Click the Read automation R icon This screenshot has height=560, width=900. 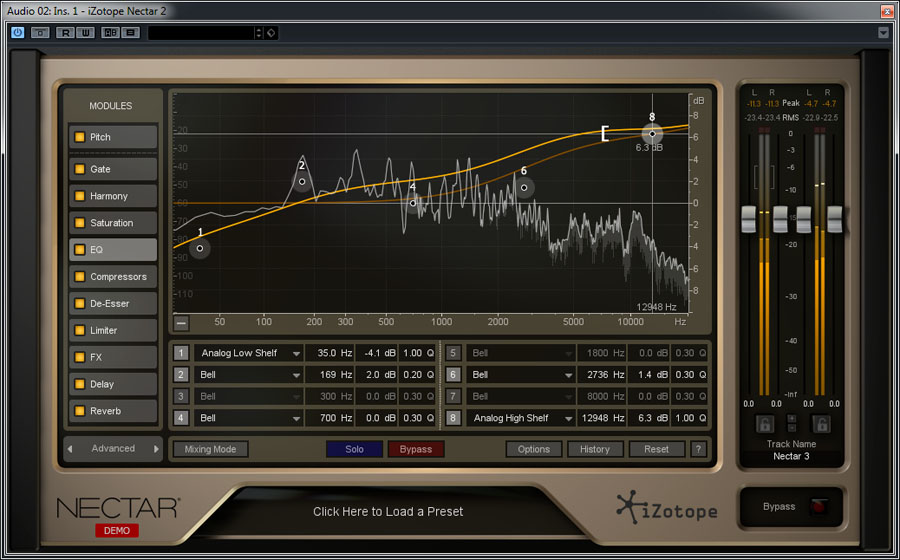[65, 32]
